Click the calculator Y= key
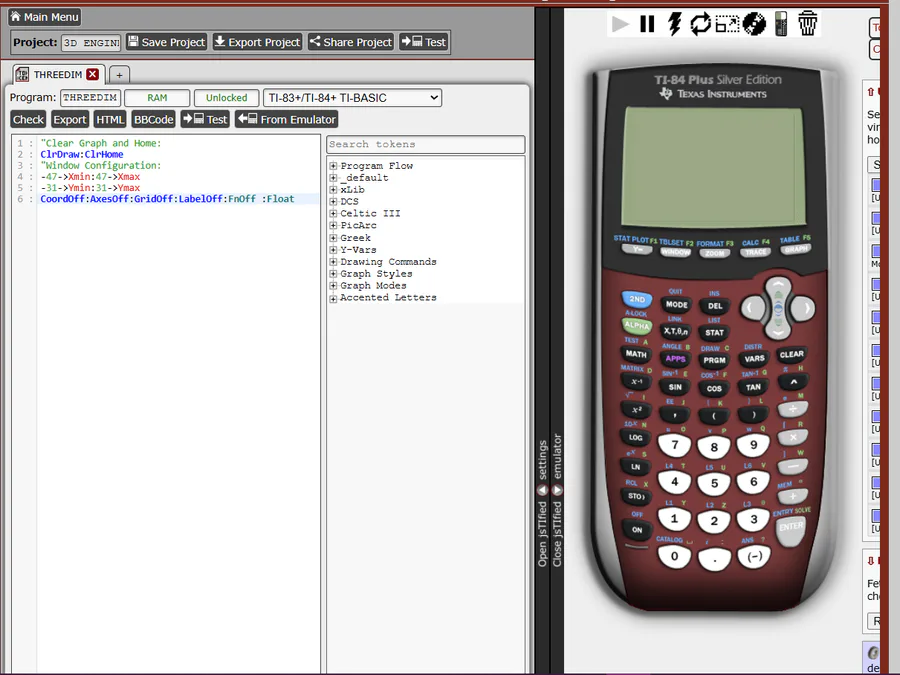Image resolution: width=900 pixels, height=675 pixels. tap(637, 250)
